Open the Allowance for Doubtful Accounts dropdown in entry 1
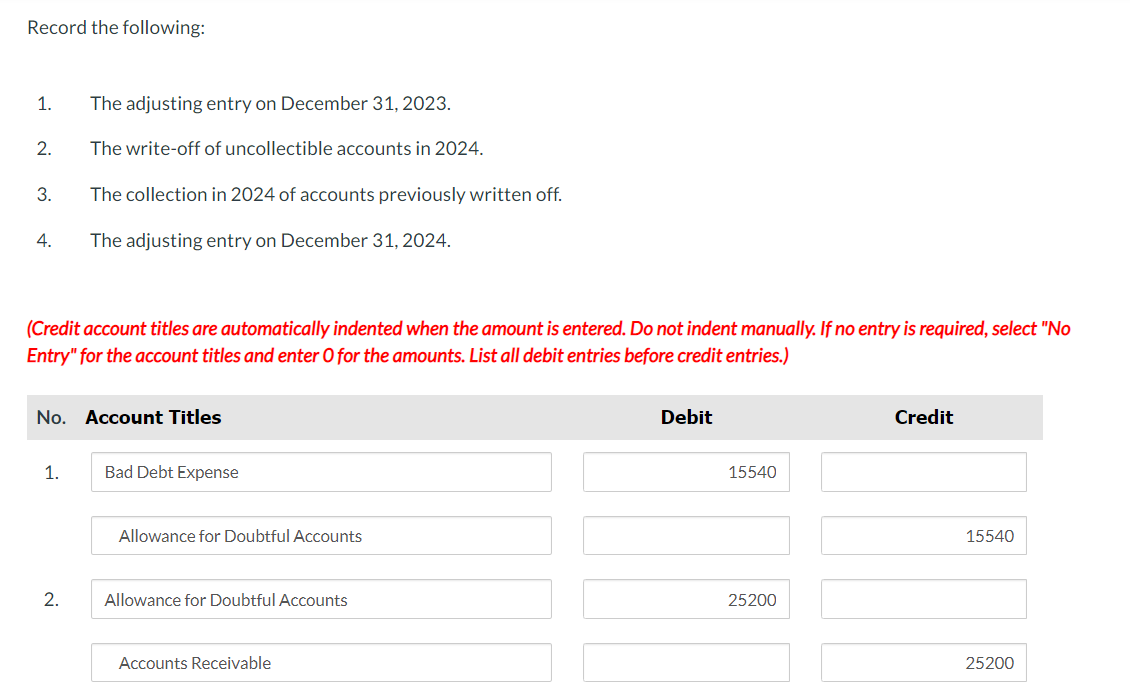The height and width of the screenshot is (698, 1130). (x=320, y=535)
